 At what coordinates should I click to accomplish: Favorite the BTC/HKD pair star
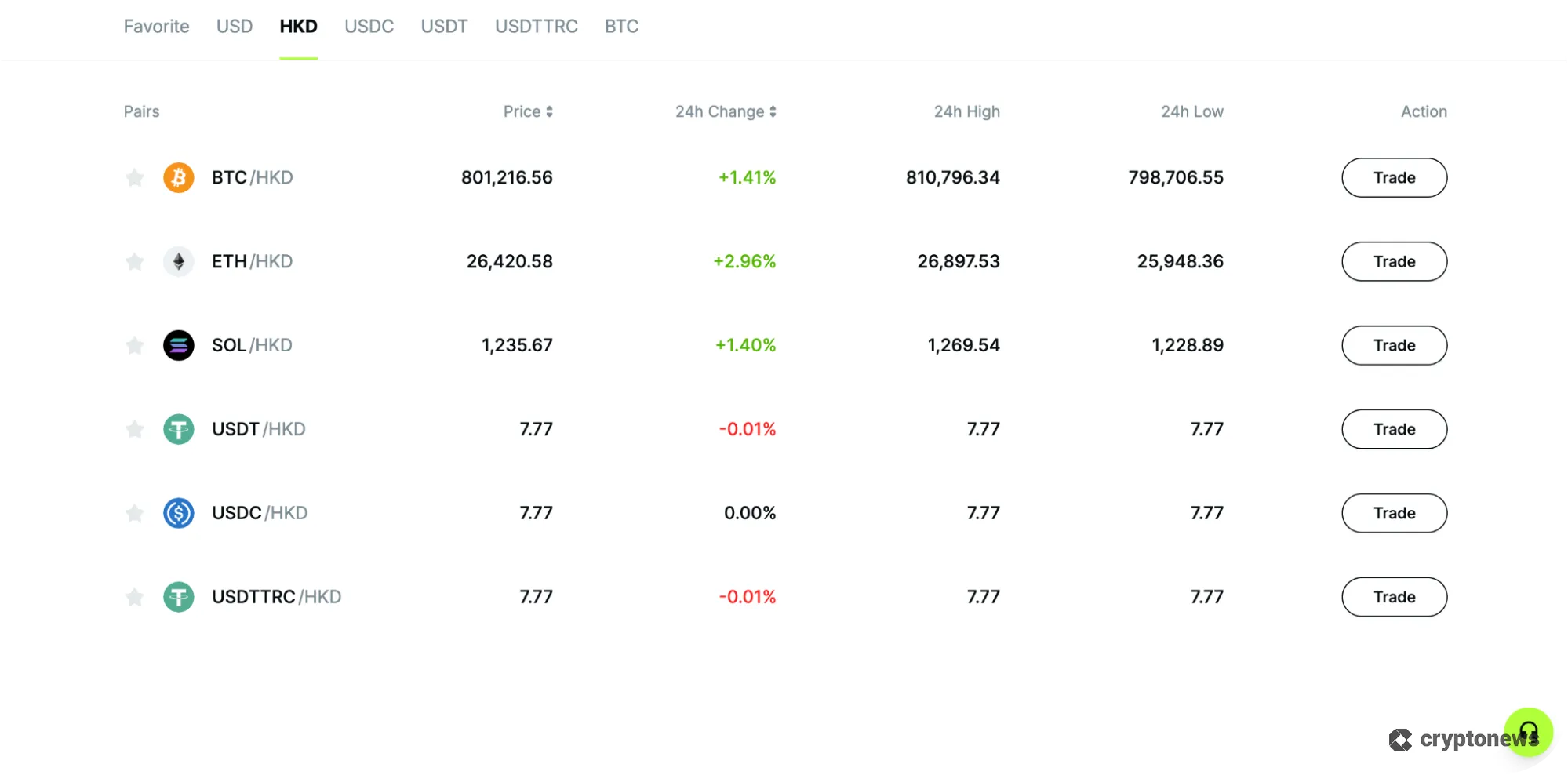(134, 177)
